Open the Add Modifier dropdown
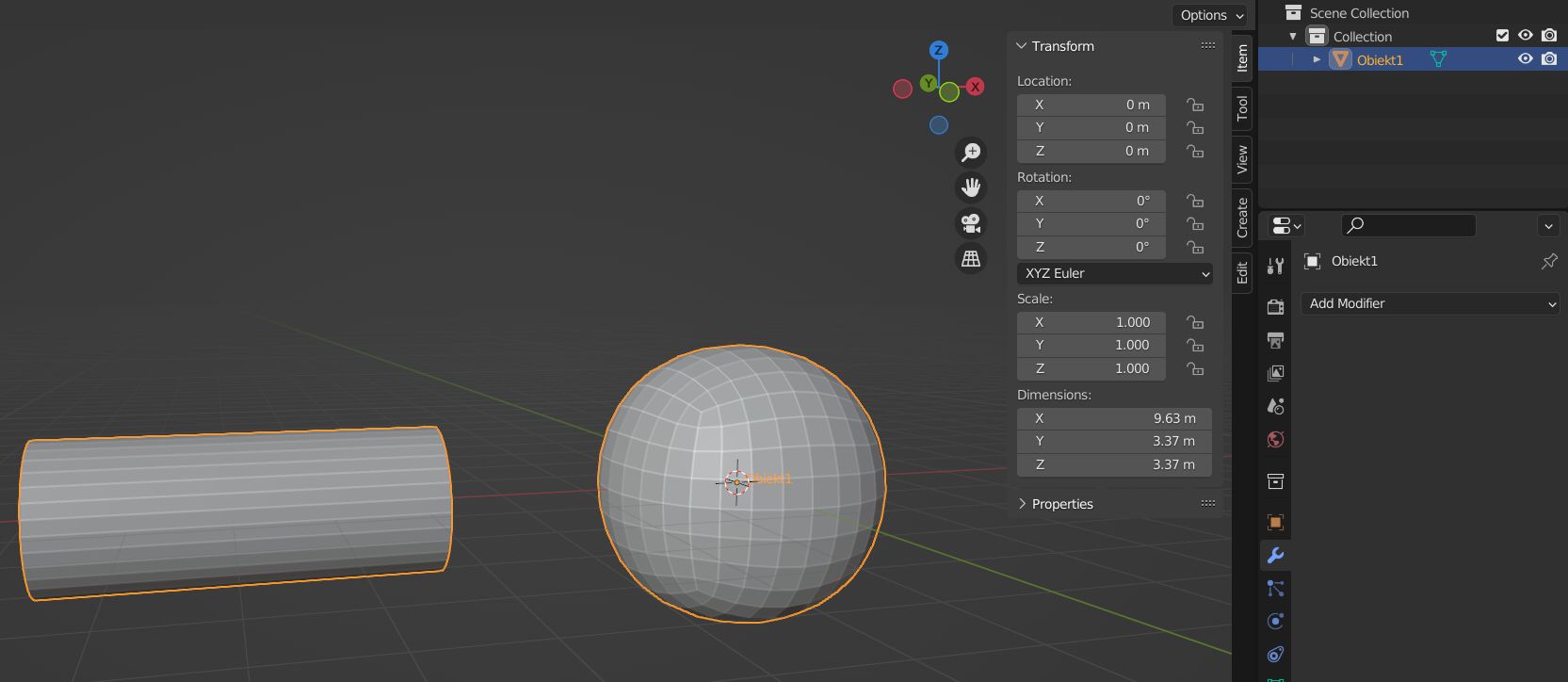 tap(1430, 303)
